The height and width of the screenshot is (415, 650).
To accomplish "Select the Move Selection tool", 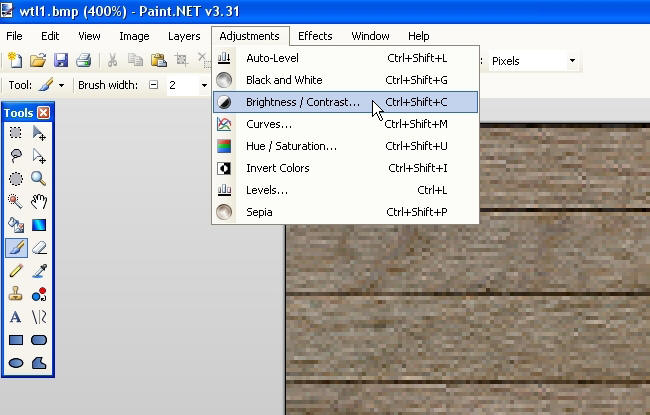I will coord(39,156).
